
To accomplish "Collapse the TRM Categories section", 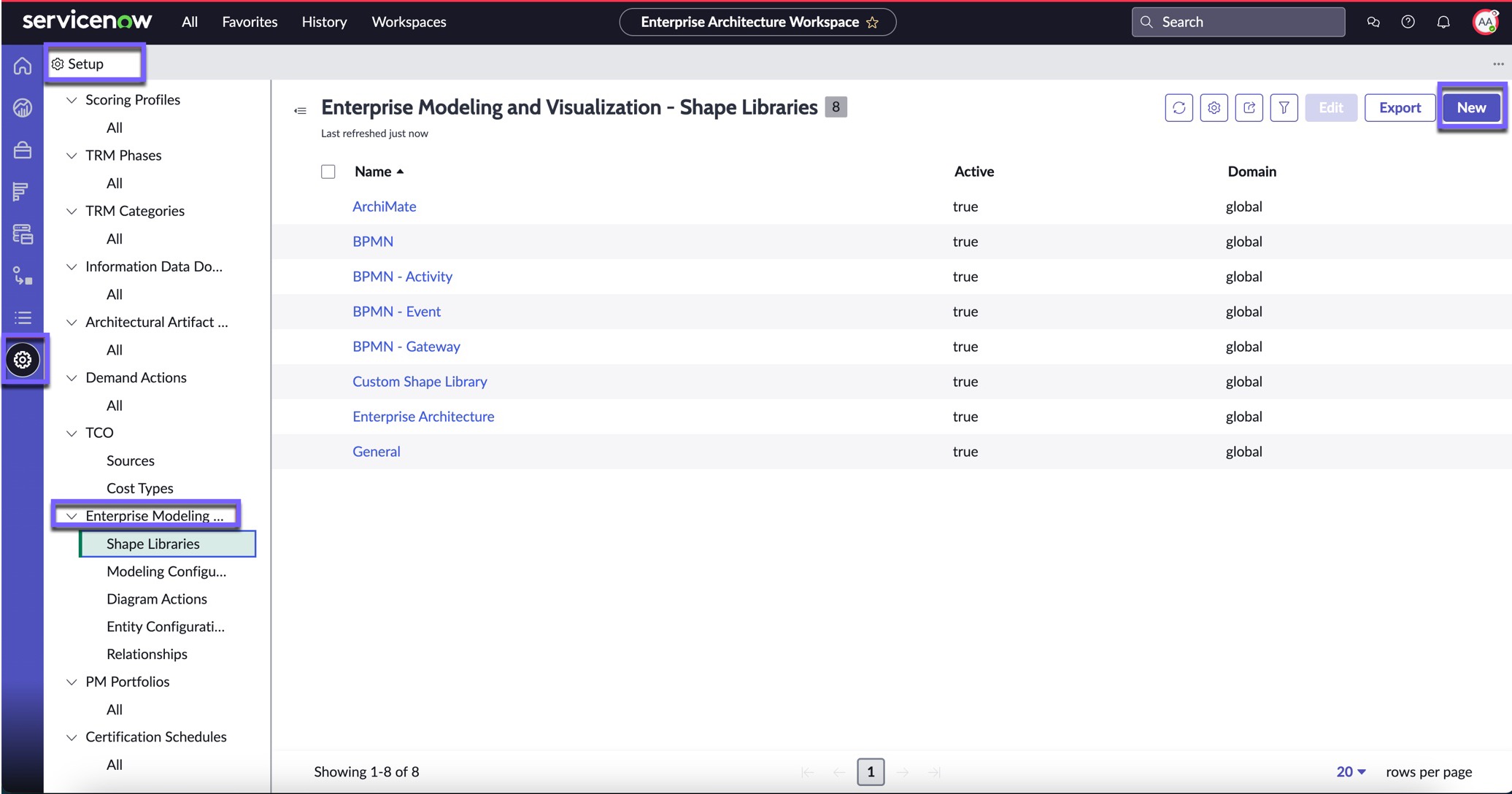I will pyautogui.click(x=72, y=211).
